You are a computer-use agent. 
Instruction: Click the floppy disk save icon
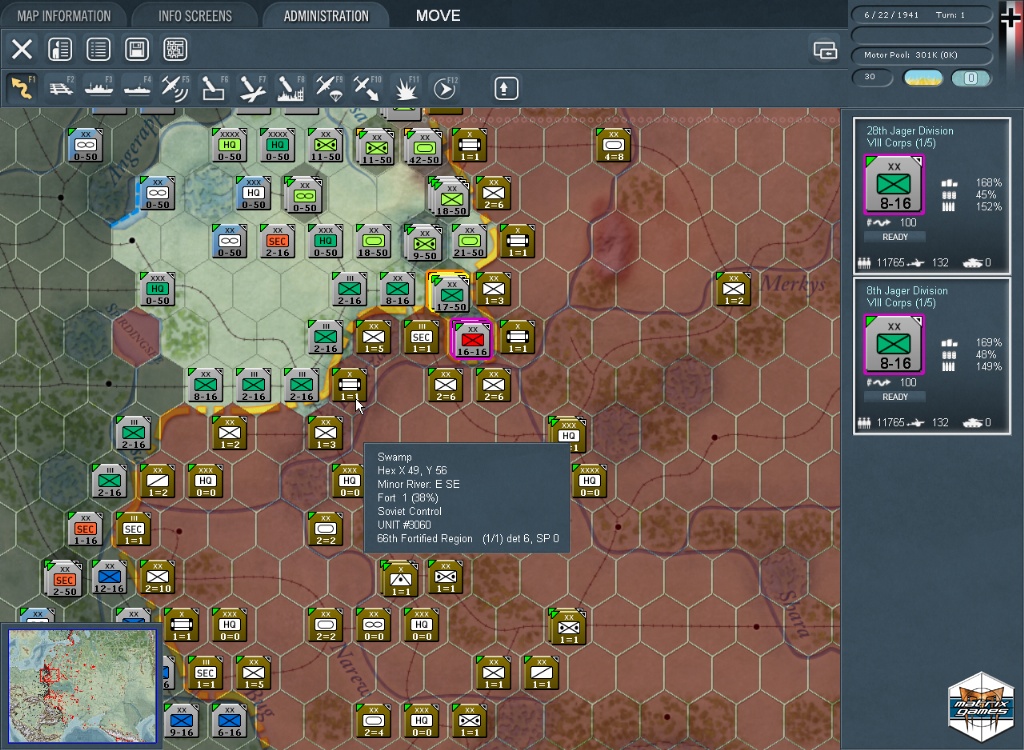[x=137, y=49]
